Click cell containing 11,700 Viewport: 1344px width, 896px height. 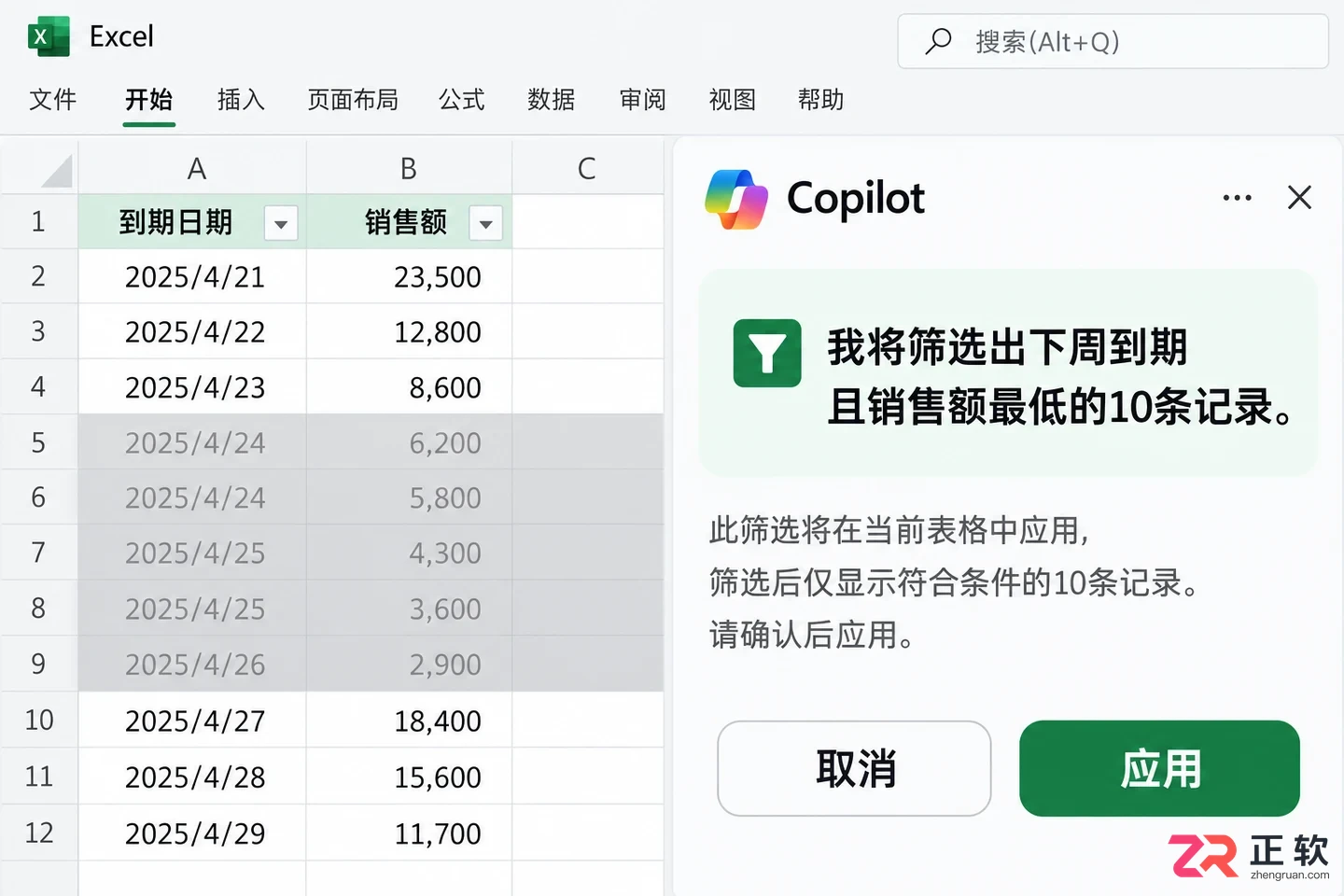tap(409, 833)
